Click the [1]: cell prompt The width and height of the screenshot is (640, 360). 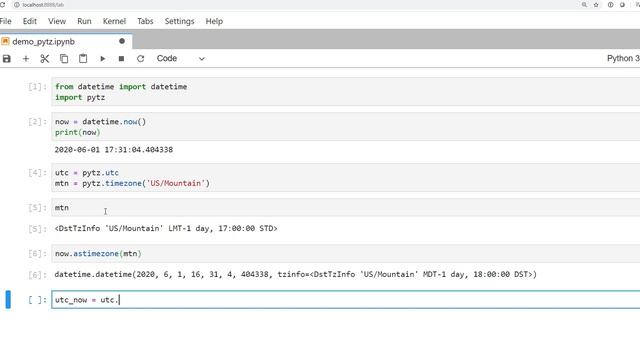point(37,87)
